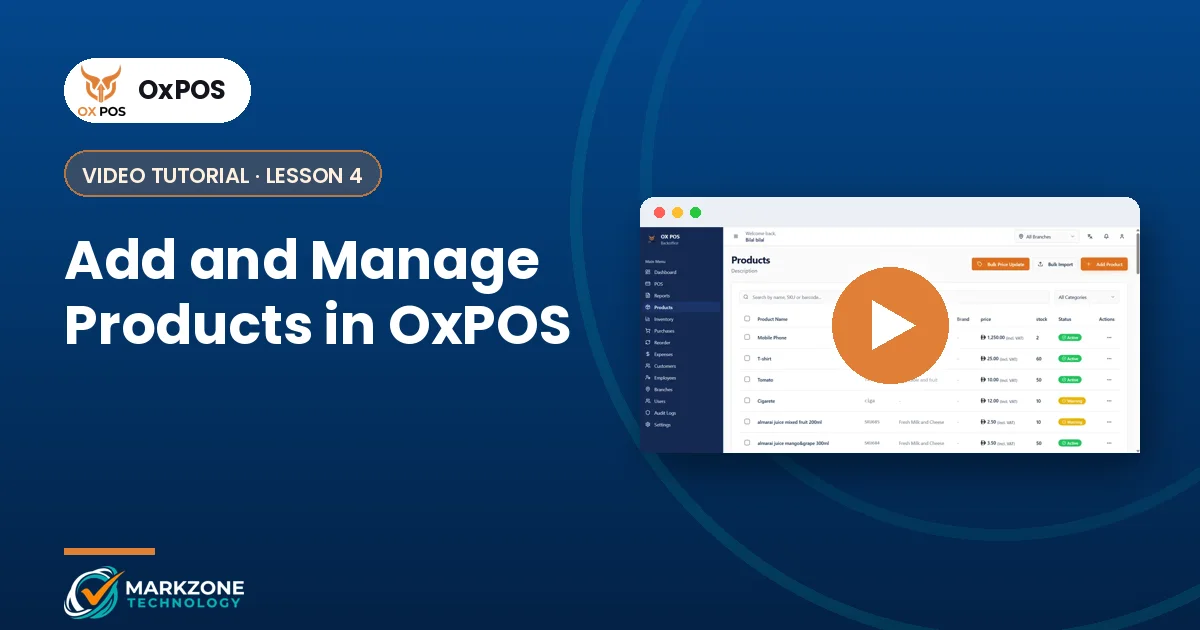Screen dimensions: 1200x630
Task: Play the Lesson 4 tutorial video
Action: [890, 326]
